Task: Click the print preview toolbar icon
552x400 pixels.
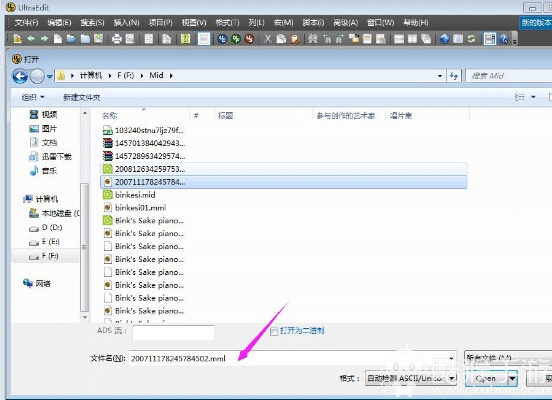Action: coord(130,38)
